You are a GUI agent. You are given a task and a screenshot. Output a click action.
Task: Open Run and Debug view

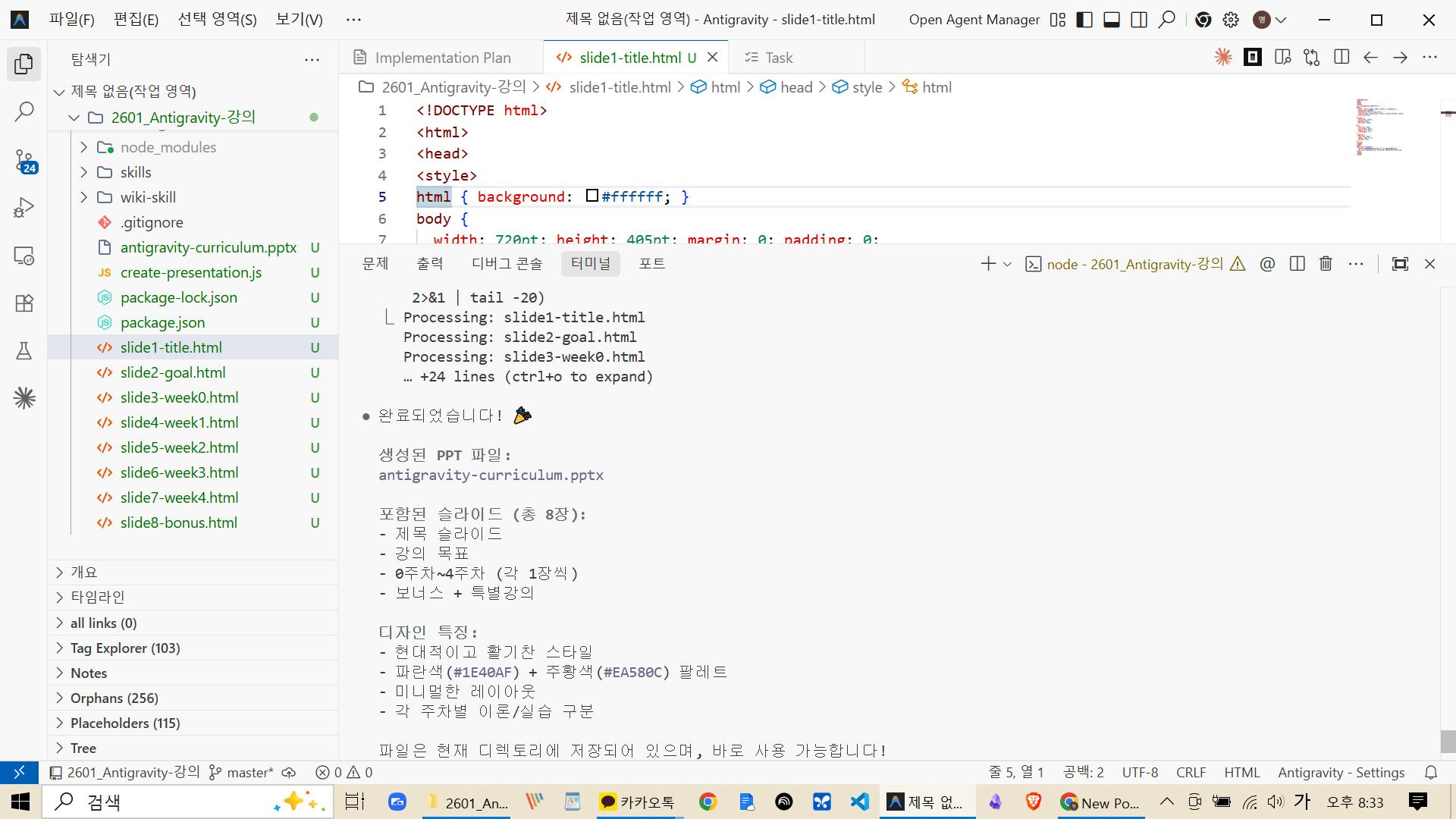[x=24, y=207]
